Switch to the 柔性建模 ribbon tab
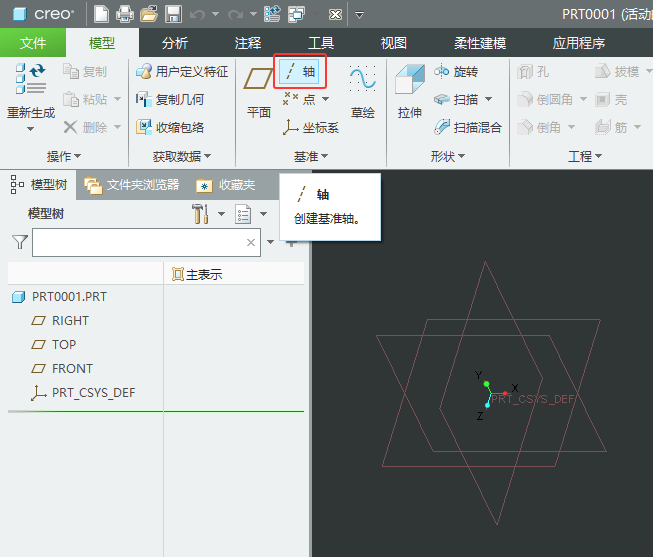Screen dimensions: 653x557 coord(480,43)
